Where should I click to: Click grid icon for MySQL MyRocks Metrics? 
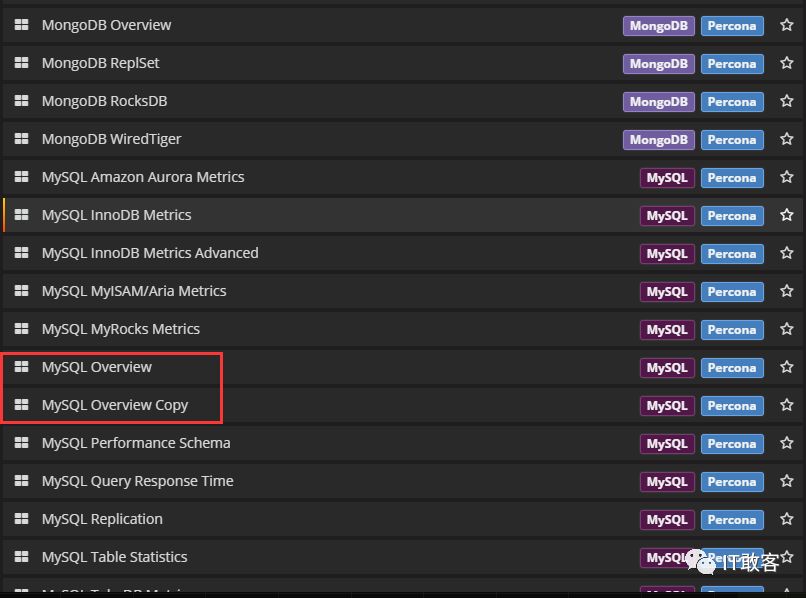22,329
